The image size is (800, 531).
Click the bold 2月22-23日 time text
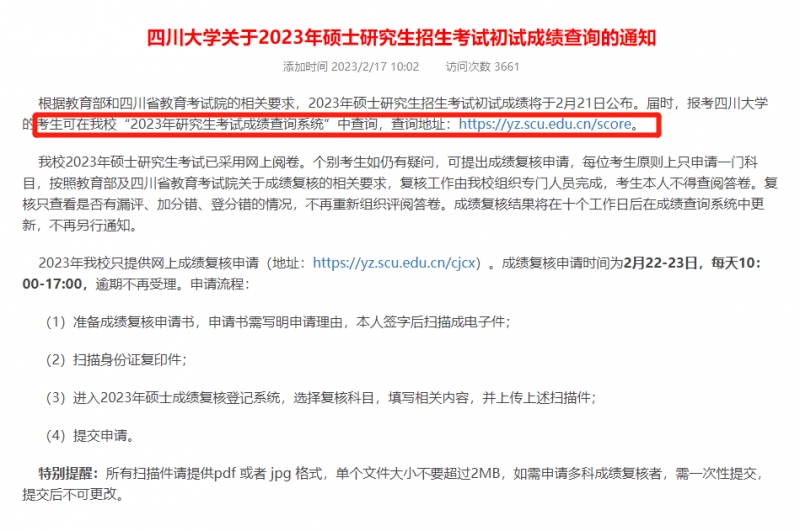tap(660, 263)
